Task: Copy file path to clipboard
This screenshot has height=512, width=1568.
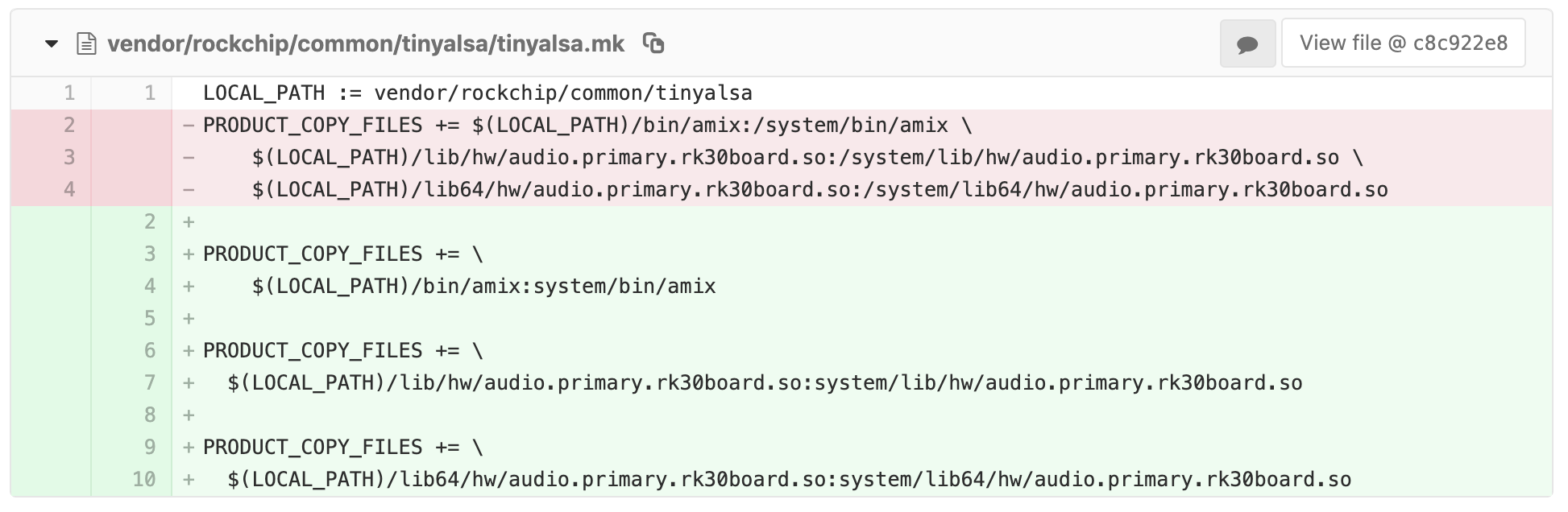Action: (x=653, y=43)
